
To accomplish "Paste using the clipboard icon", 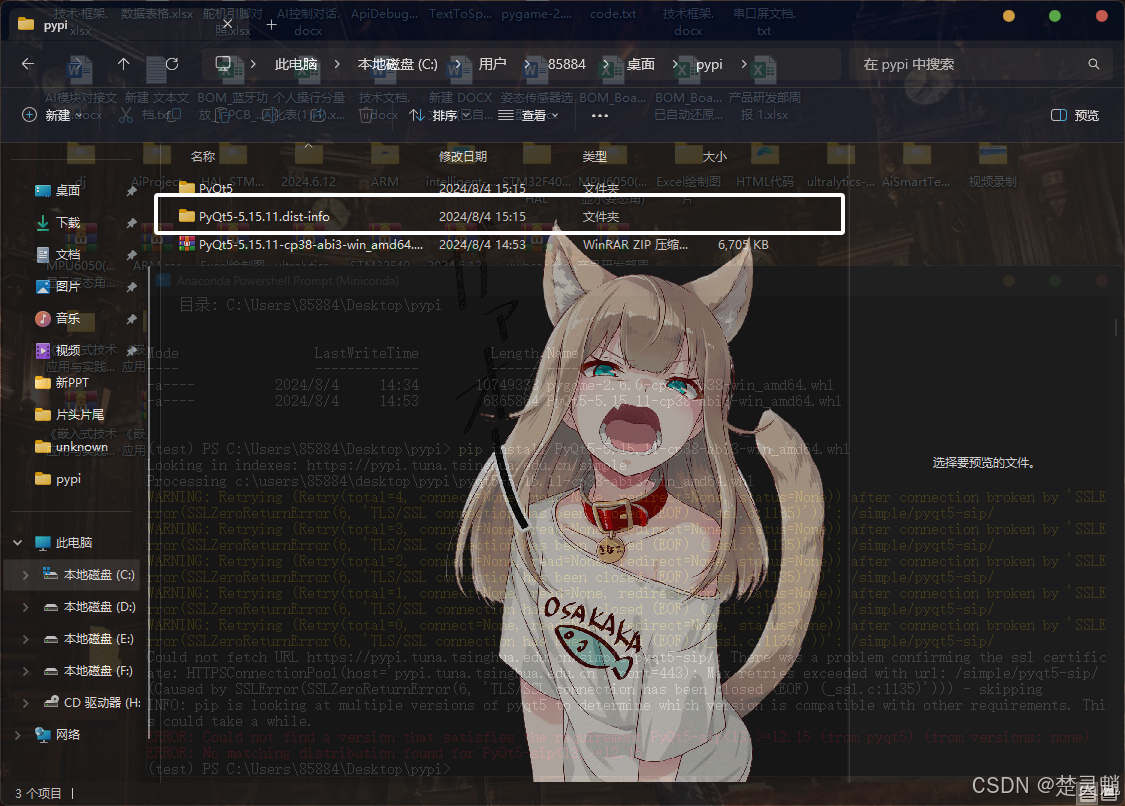I will [x=222, y=115].
